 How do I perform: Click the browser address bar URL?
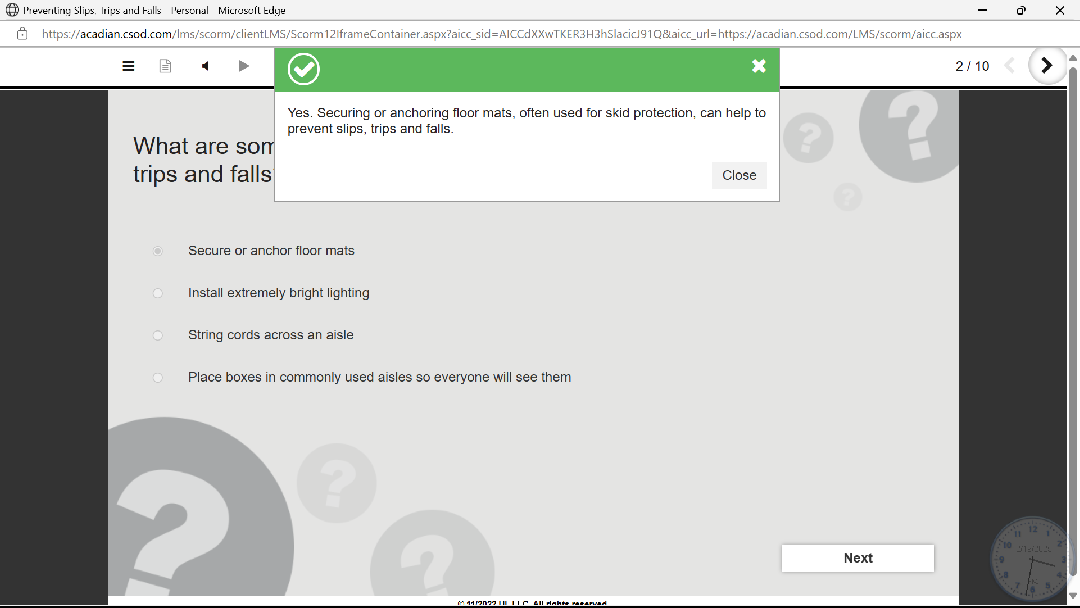click(x=500, y=33)
